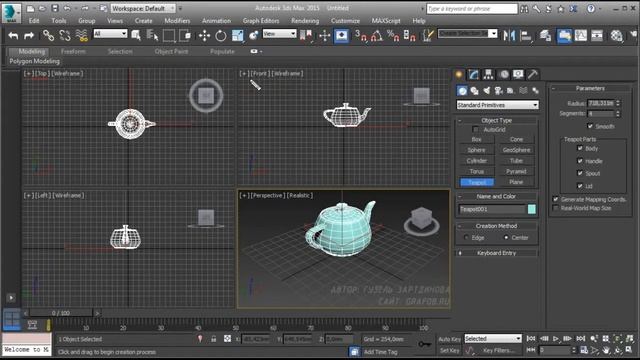Viewport: 640px width, 360px height.
Task: Toggle 3D Snaps button
Action: (360, 36)
